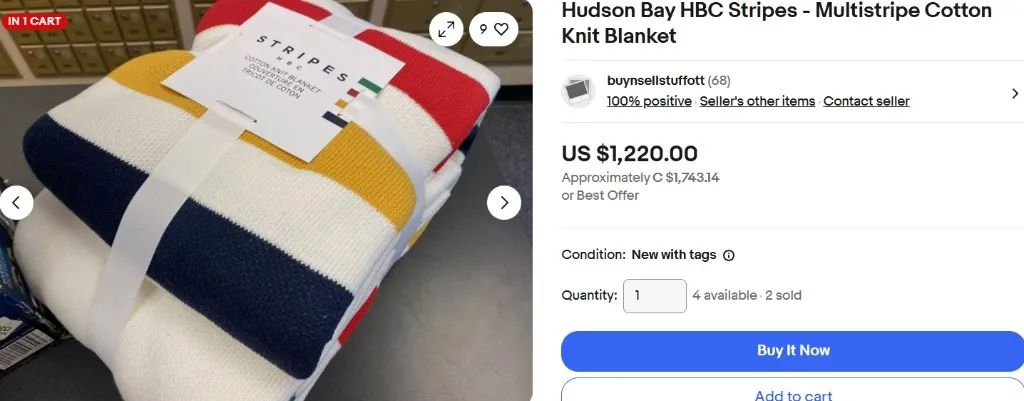Image resolution: width=1024 pixels, height=401 pixels.
Task: Expand seller details chevron arrow
Action: tap(1015, 93)
